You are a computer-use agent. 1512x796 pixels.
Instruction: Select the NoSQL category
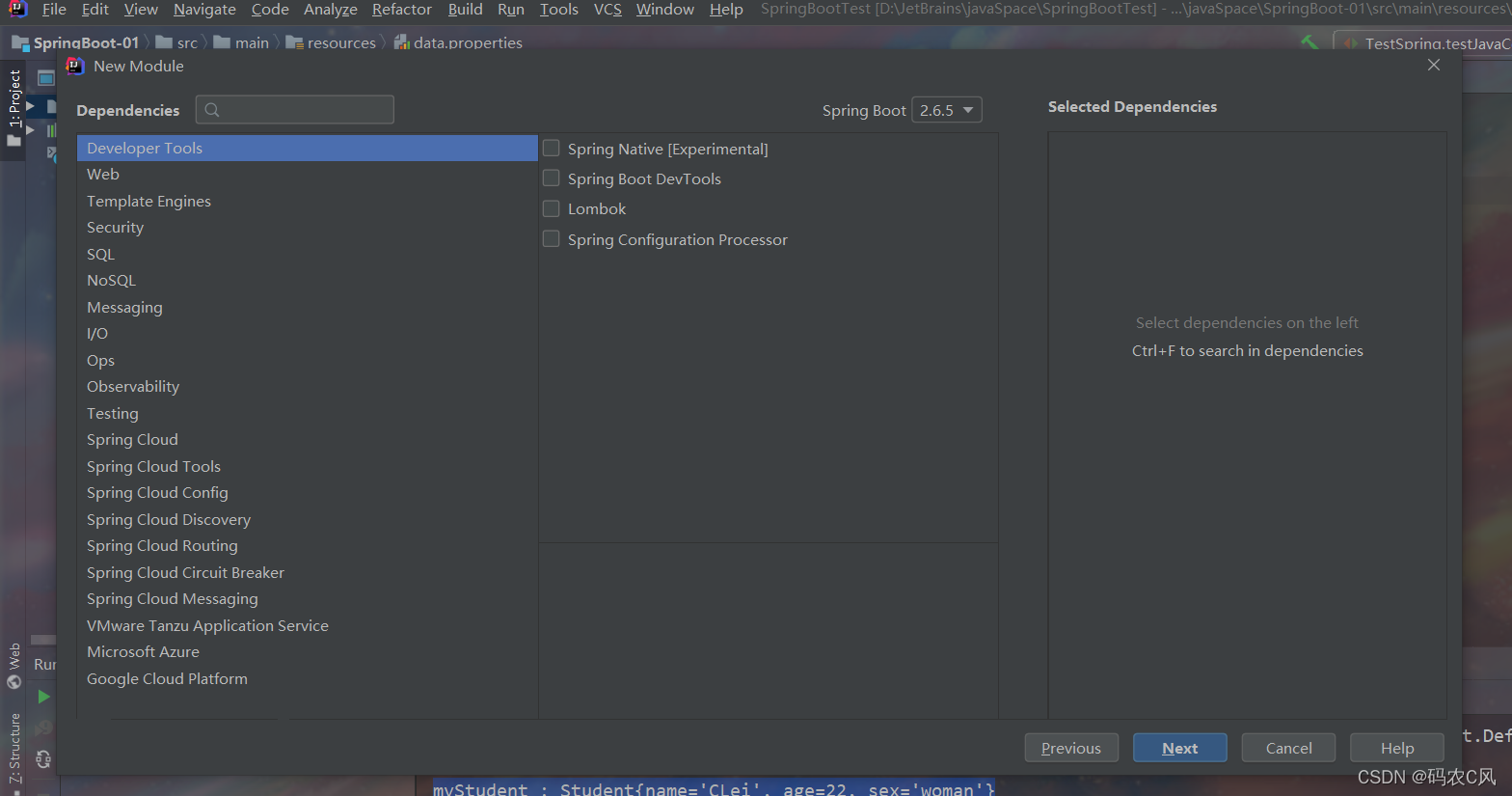click(308, 281)
